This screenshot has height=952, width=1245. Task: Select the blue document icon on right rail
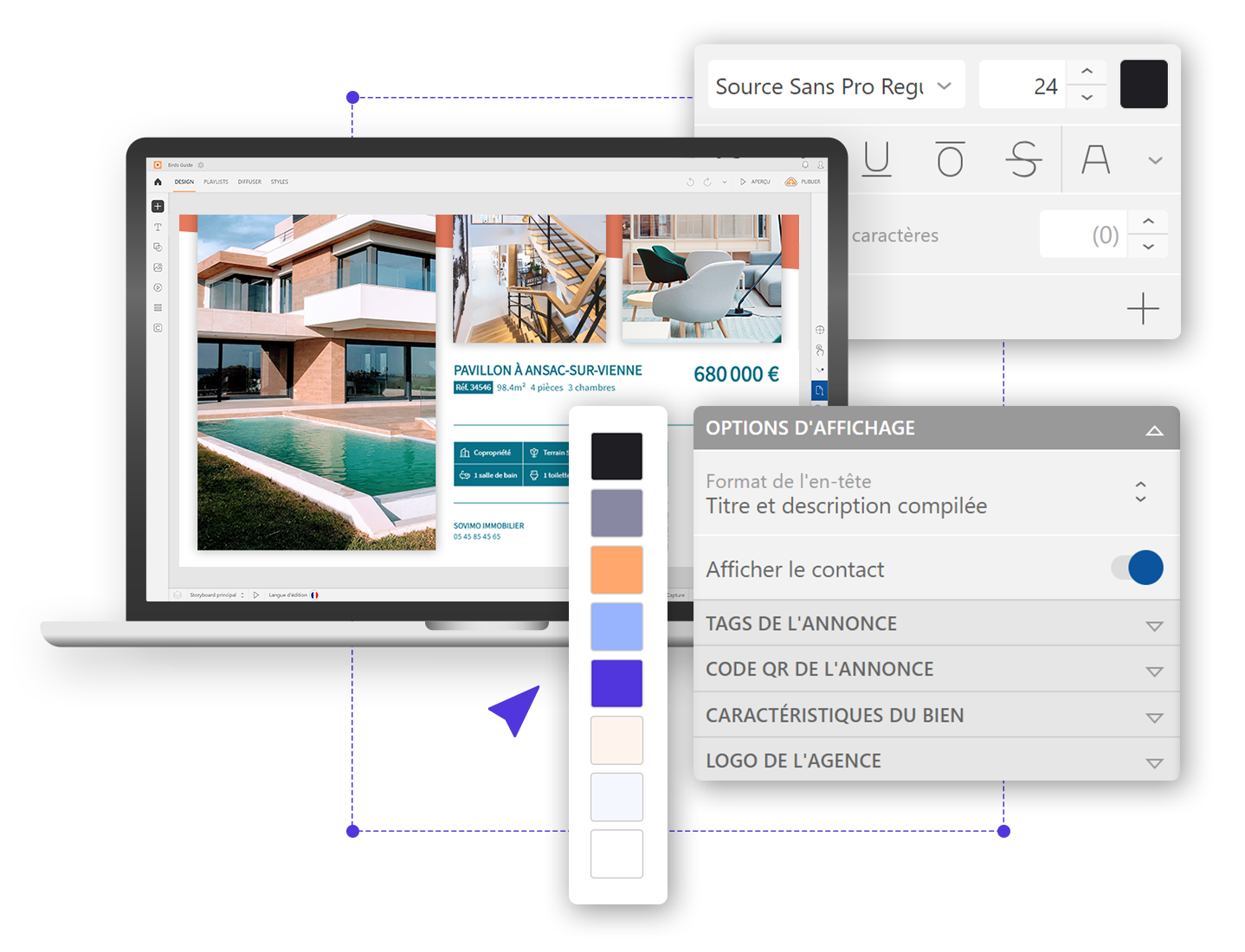click(x=819, y=390)
